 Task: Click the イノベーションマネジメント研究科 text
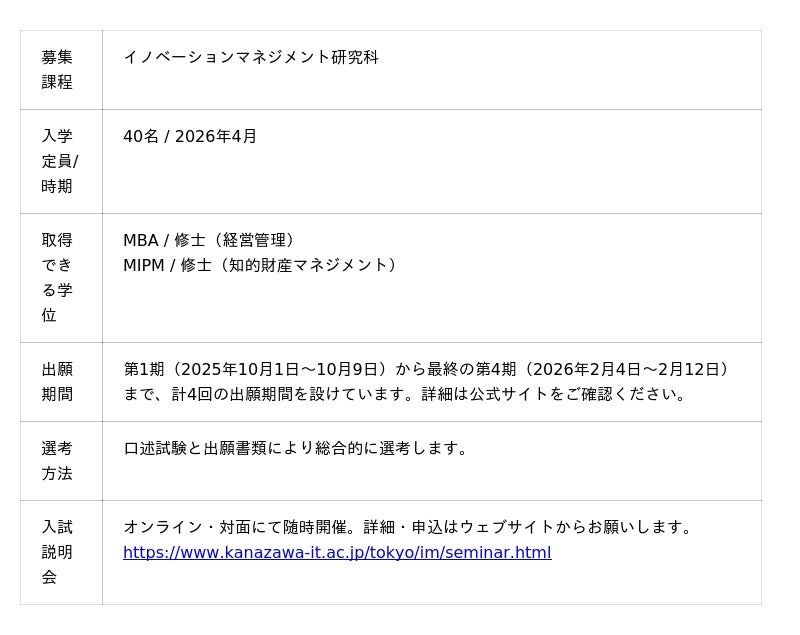click(251, 58)
